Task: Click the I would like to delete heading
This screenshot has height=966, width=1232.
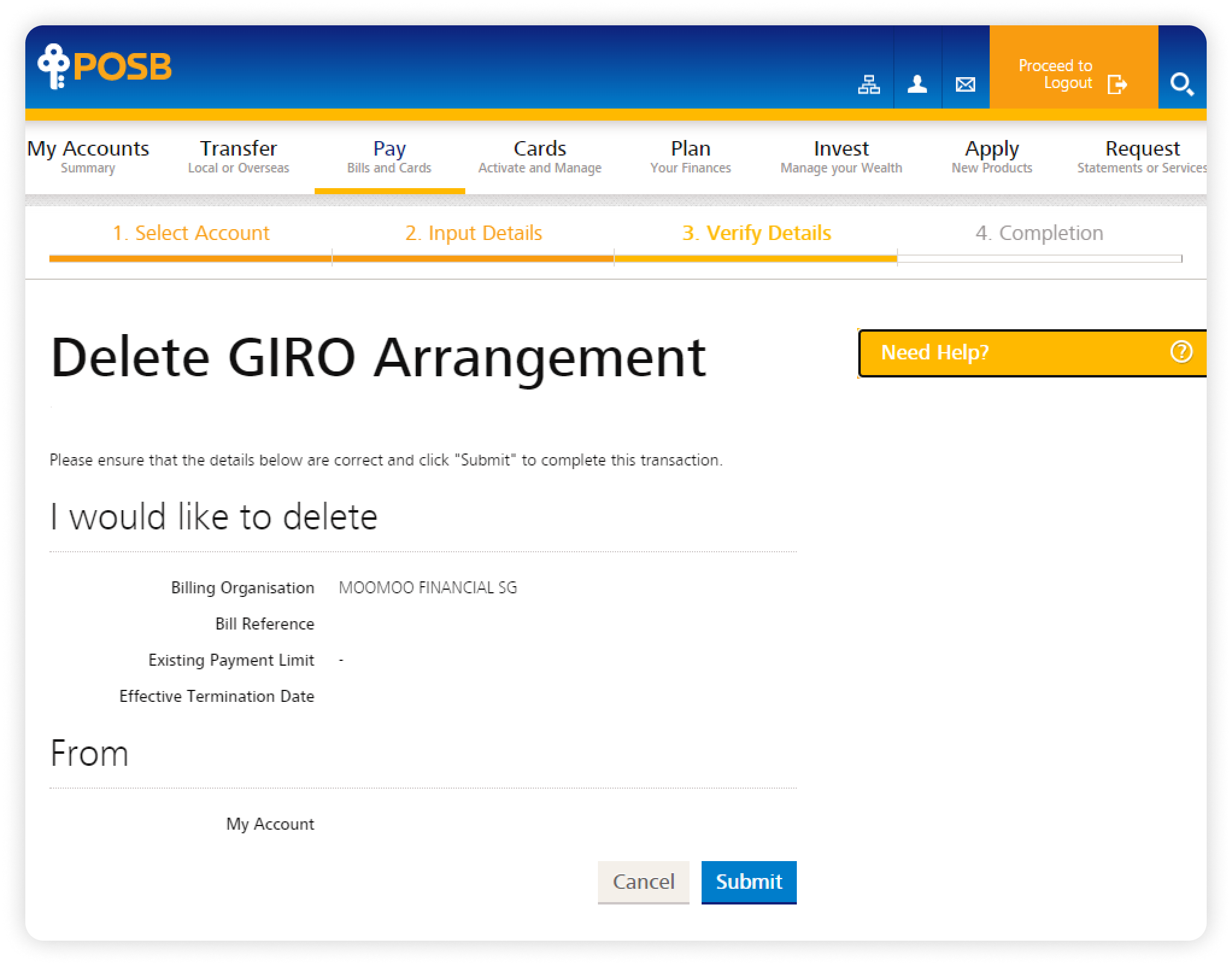Action: tap(213, 517)
